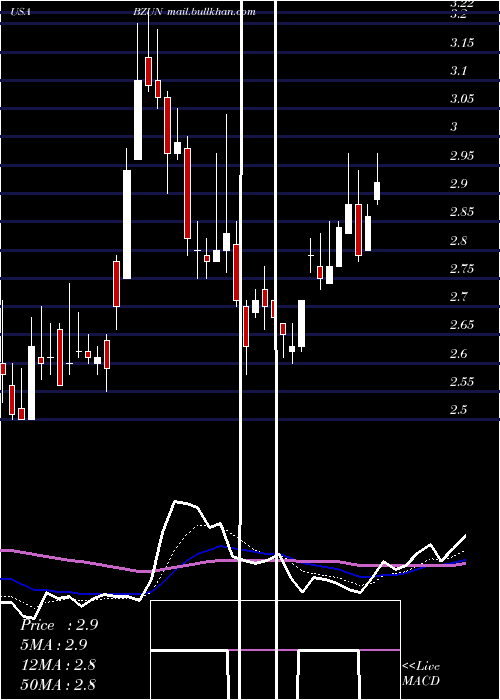Click the 3.05 price axis label
500x700 pixels.
click(x=462, y=99)
